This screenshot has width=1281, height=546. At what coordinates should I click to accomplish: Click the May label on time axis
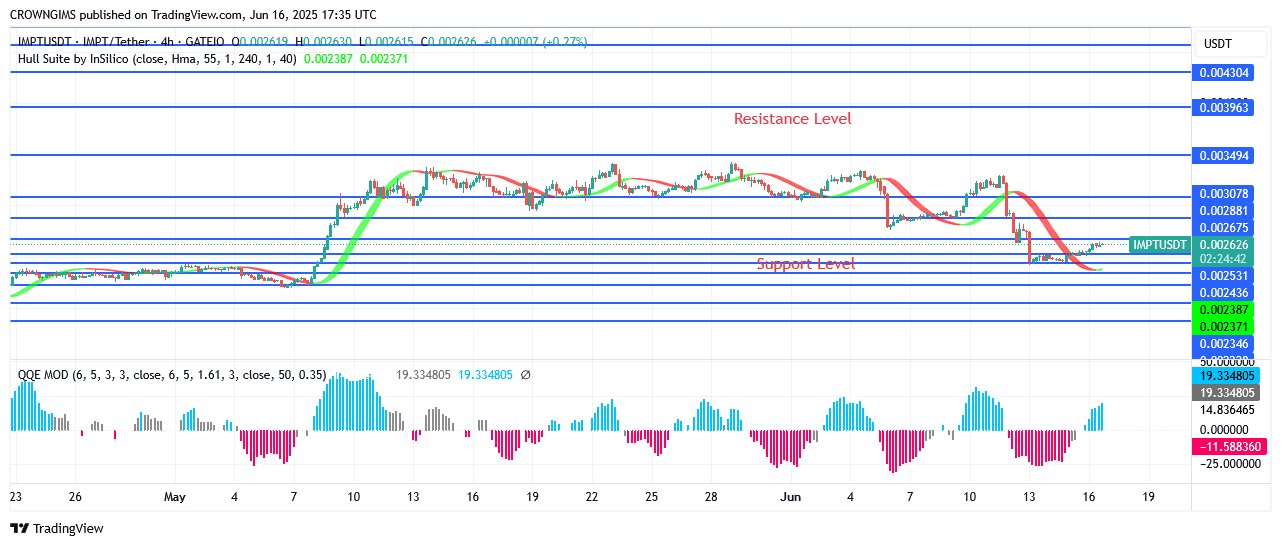pos(175,497)
